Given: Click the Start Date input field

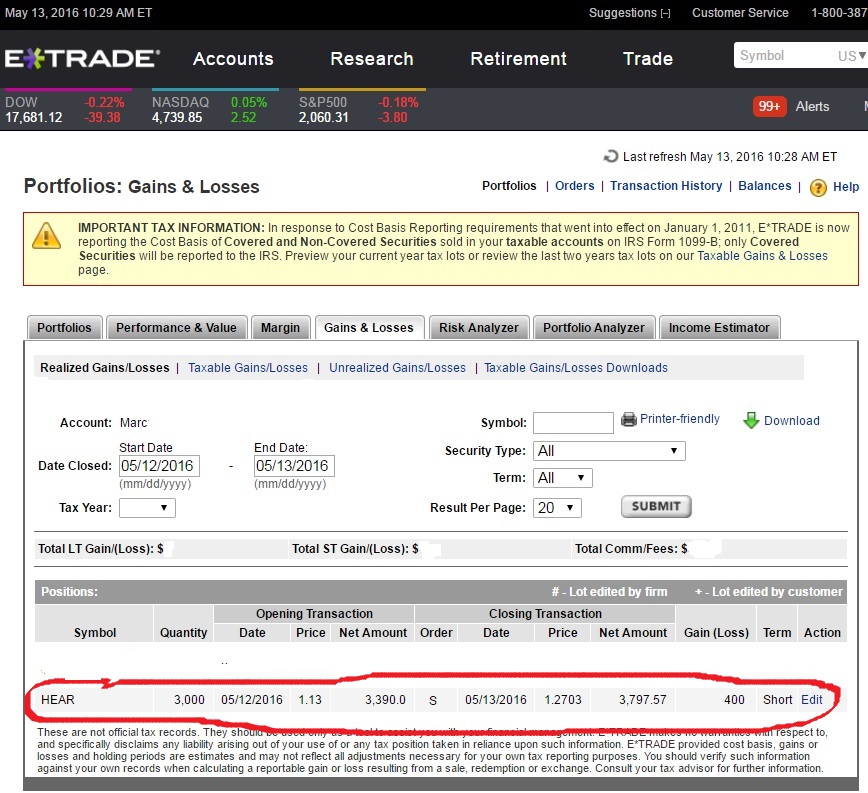Looking at the screenshot, I should [x=159, y=466].
